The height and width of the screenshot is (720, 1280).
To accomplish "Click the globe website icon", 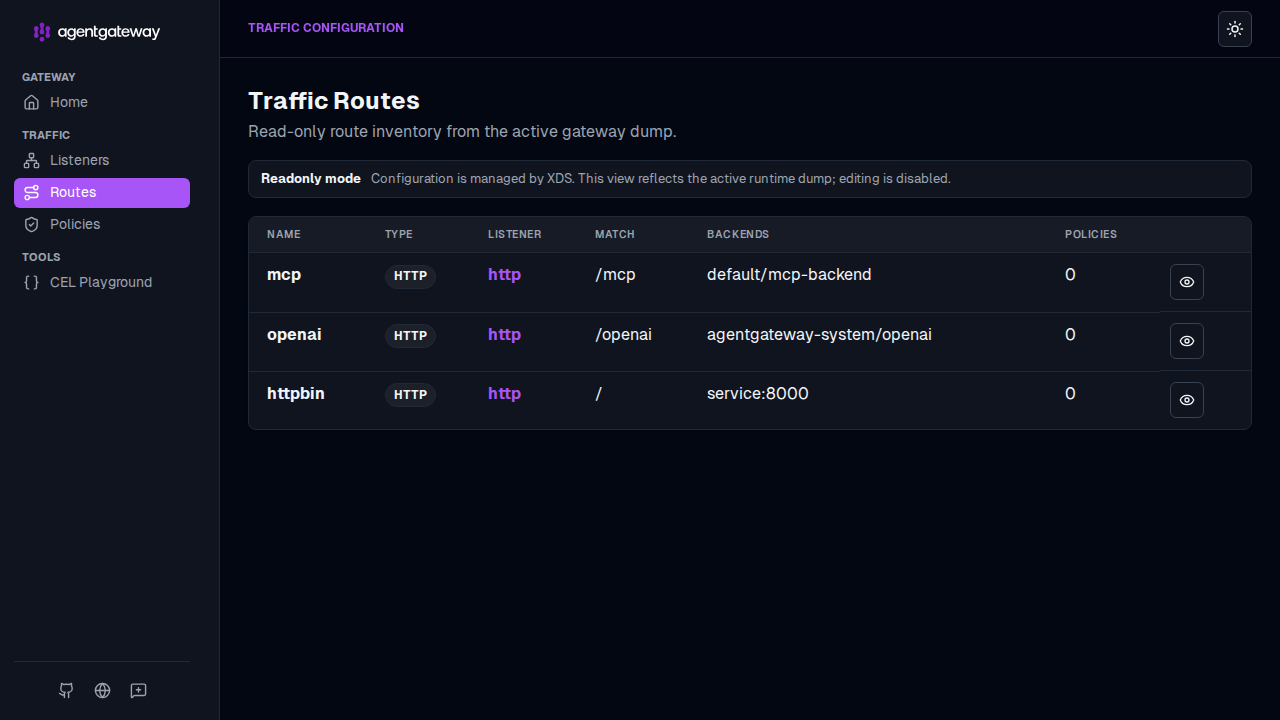I will (102, 690).
